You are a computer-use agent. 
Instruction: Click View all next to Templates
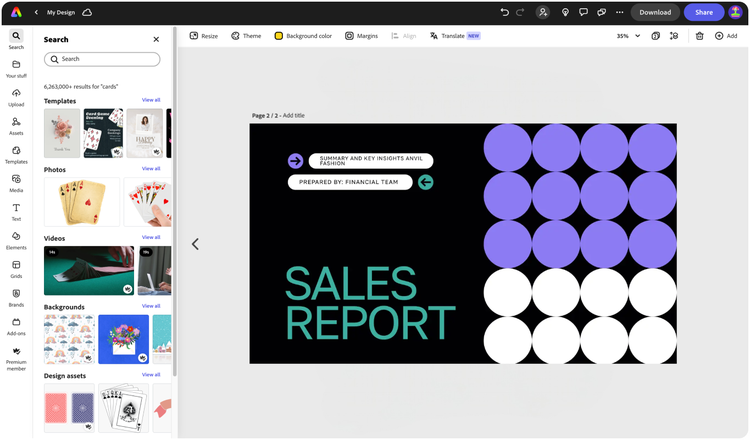pos(151,100)
